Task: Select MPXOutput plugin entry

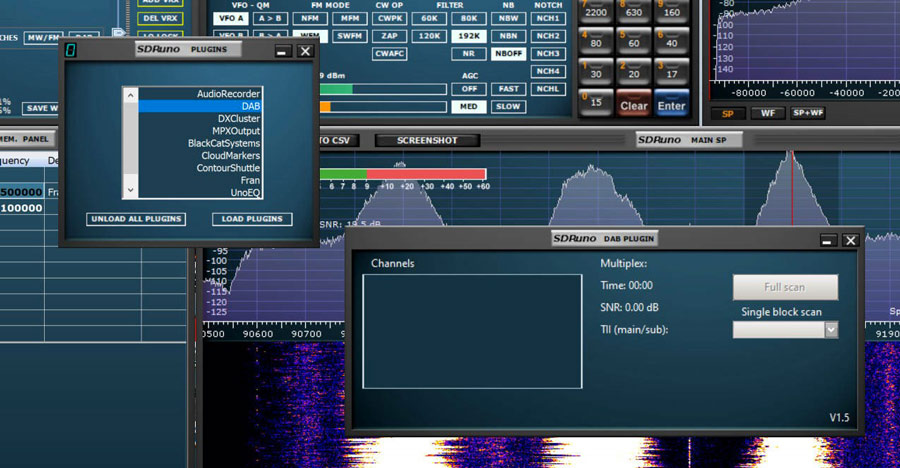Action: (199, 131)
